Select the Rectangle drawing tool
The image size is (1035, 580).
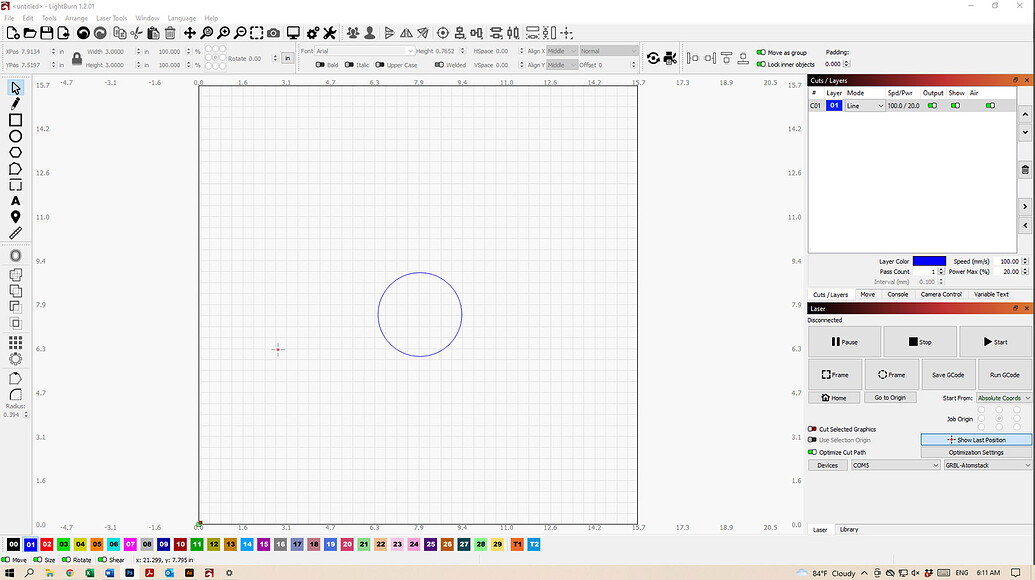click(15, 120)
